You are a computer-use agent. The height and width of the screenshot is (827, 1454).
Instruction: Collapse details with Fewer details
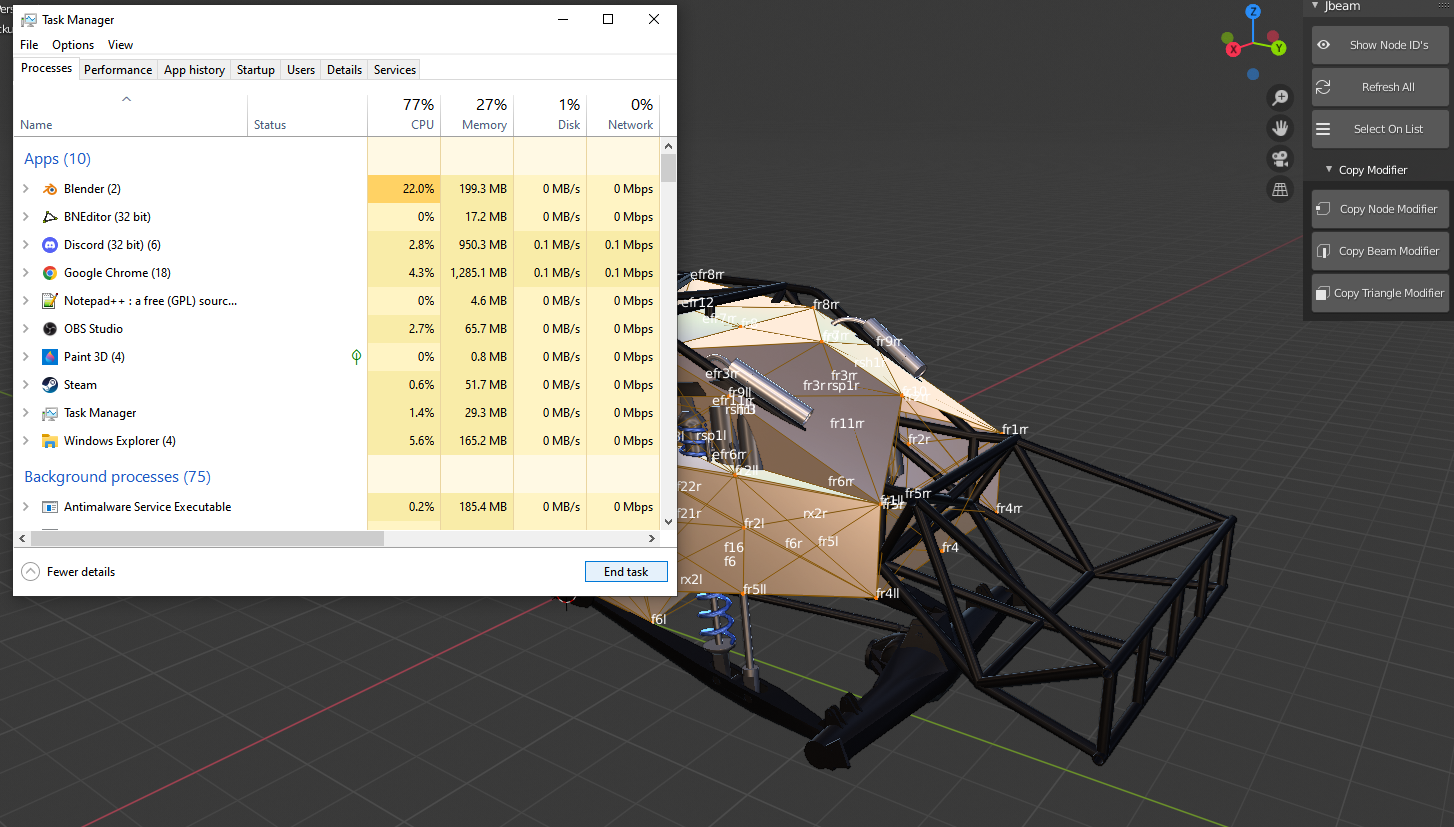coord(68,572)
